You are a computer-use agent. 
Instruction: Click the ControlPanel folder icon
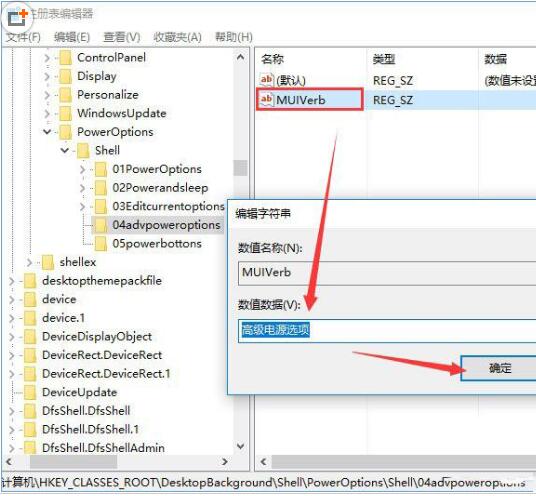click(65, 57)
